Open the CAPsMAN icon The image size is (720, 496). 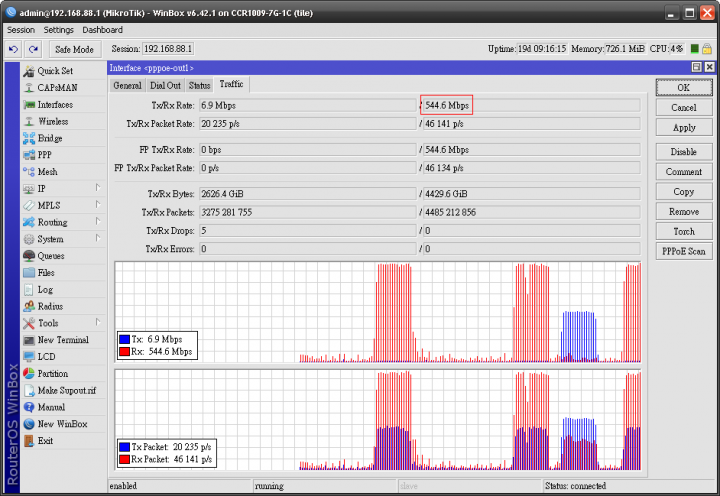(29, 88)
